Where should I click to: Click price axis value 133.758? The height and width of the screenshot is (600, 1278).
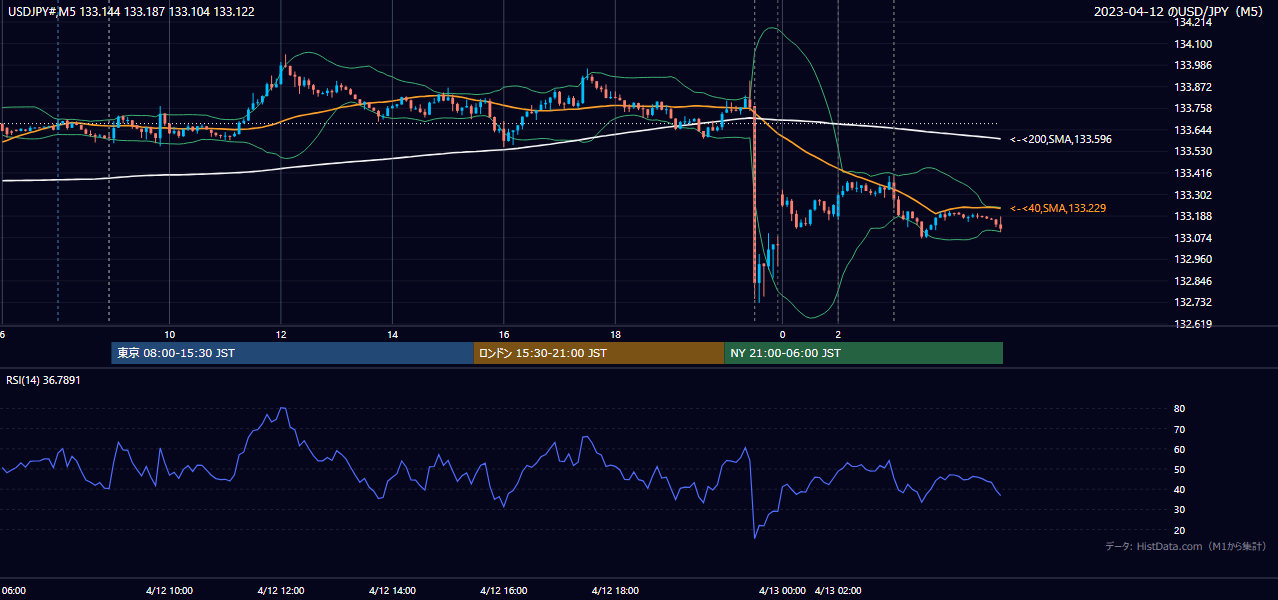click(1193, 108)
